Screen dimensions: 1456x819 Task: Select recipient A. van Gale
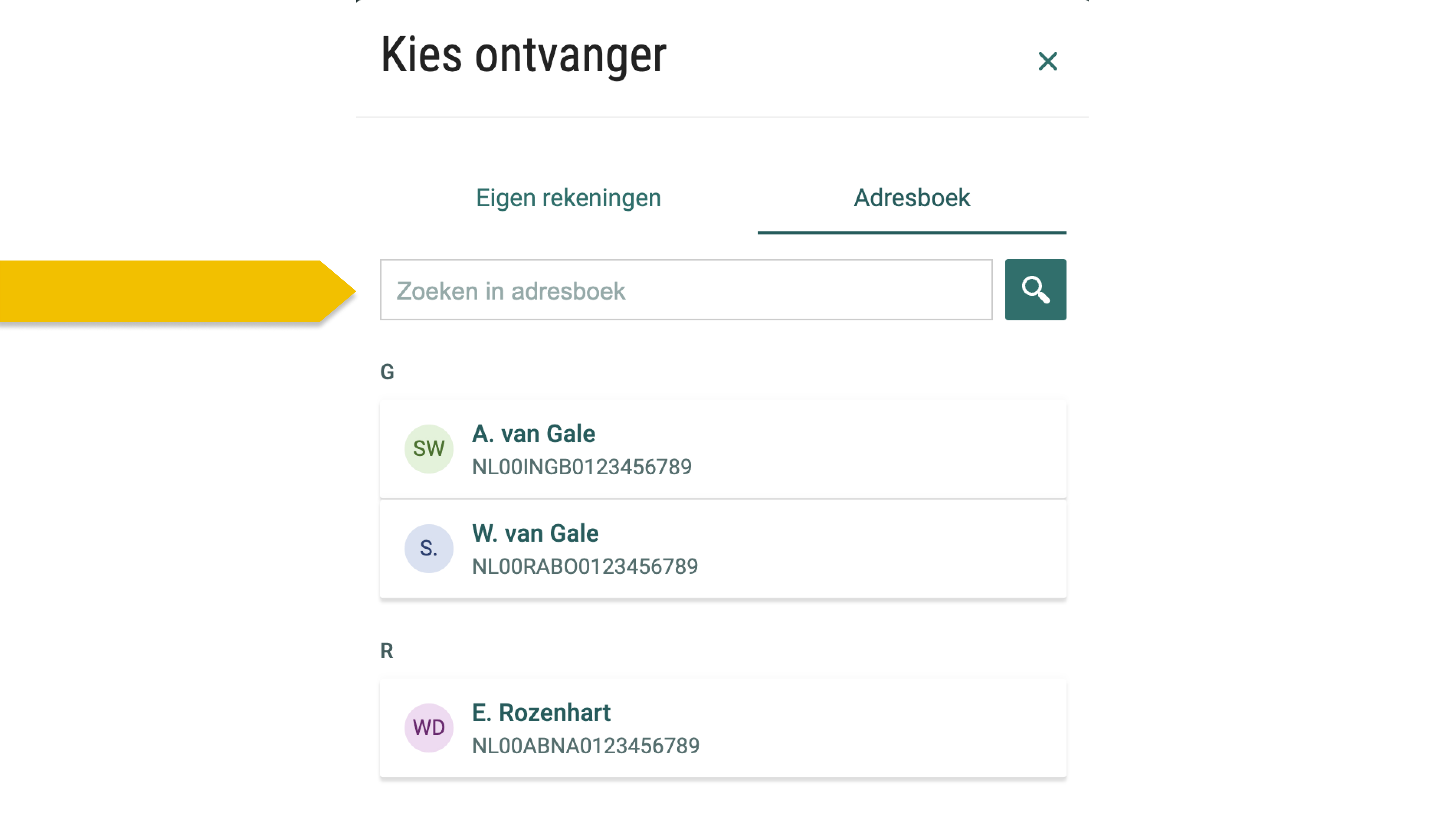click(533, 434)
